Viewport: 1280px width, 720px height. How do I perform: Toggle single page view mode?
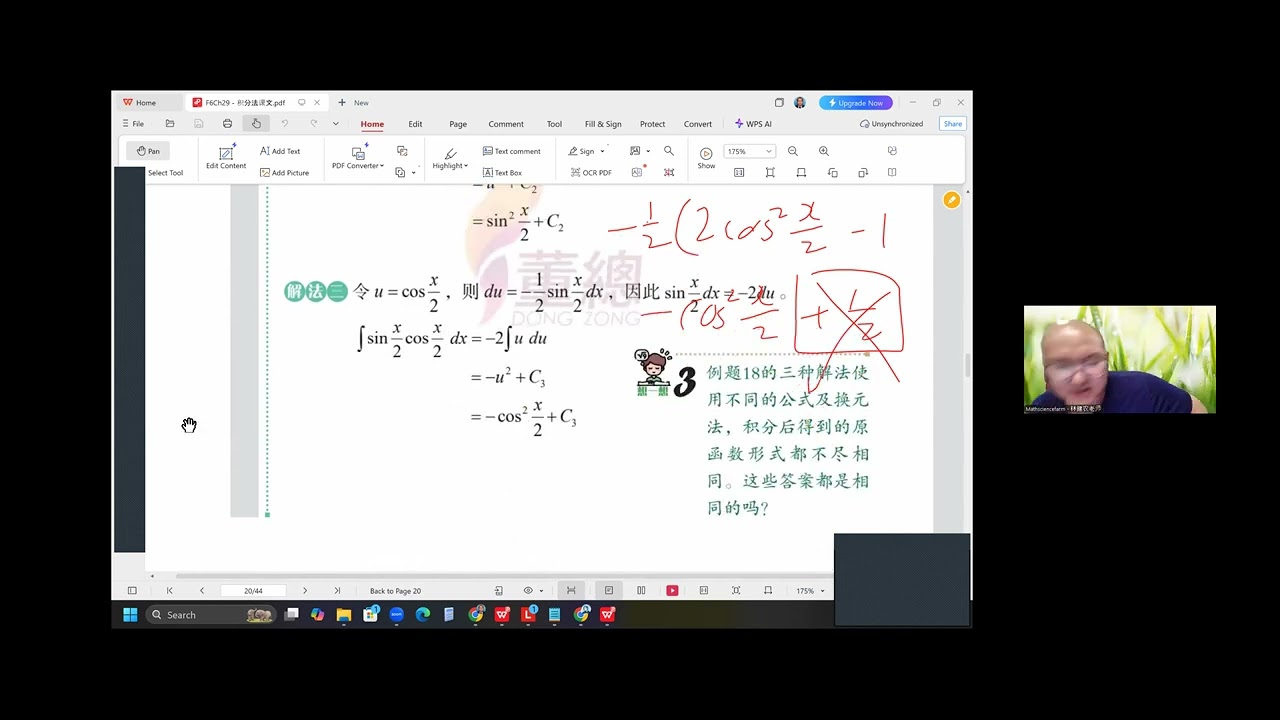click(x=608, y=591)
